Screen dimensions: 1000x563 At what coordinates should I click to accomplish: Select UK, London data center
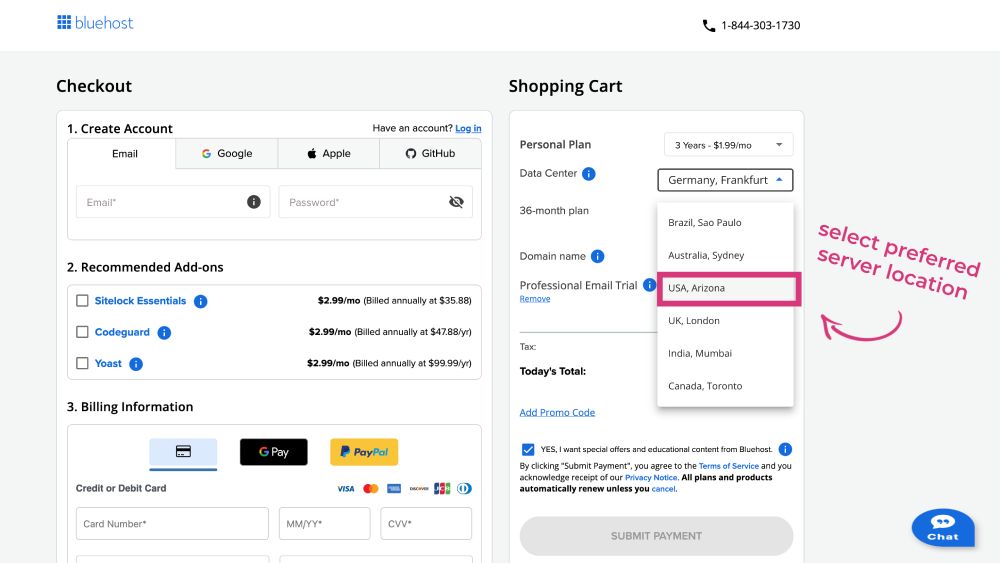(x=725, y=321)
